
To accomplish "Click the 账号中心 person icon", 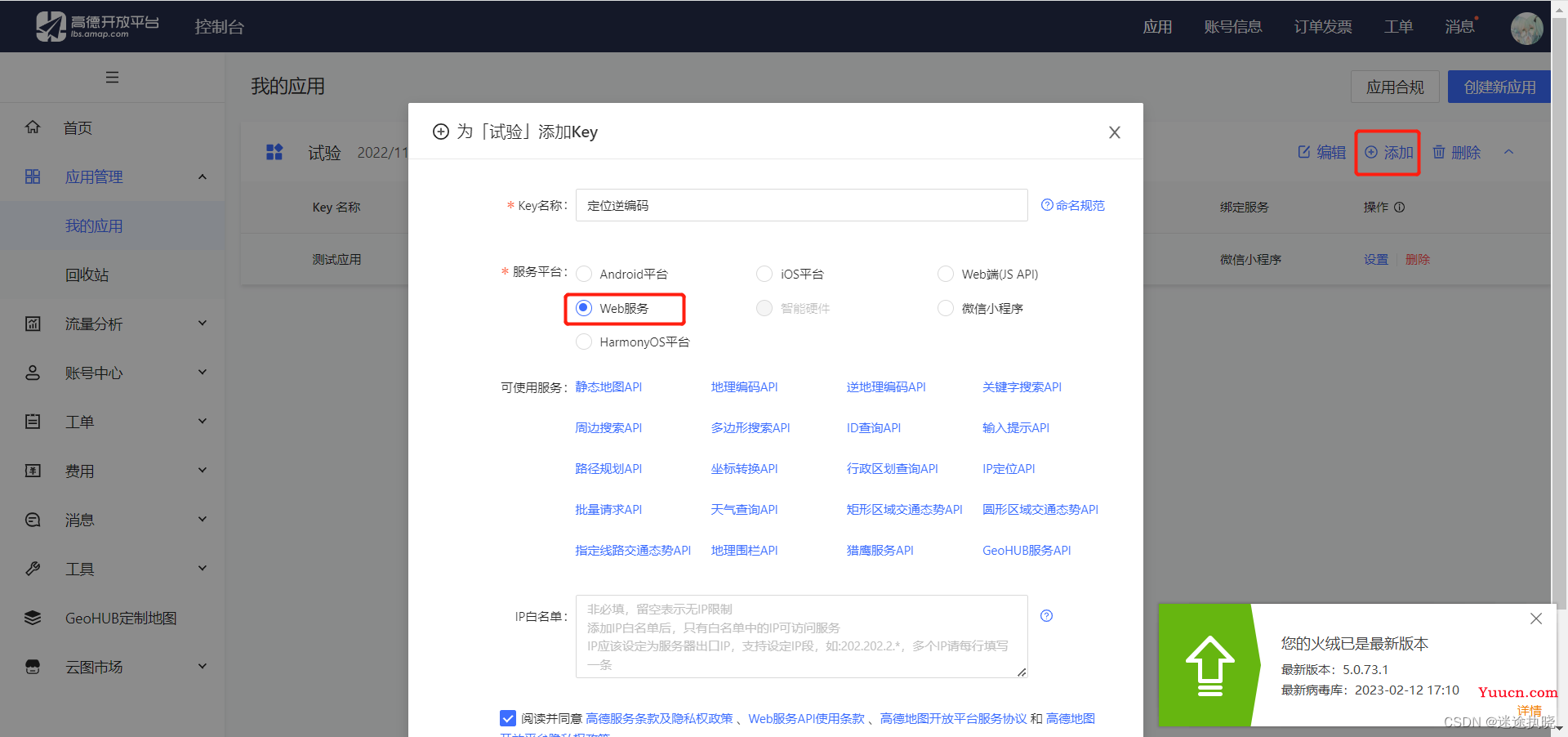I will (x=33, y=373).
